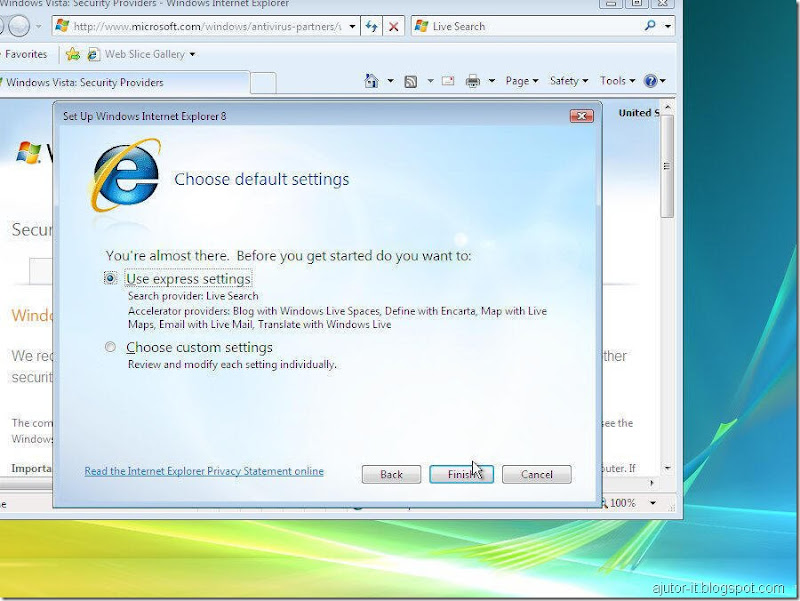The width and height of the screenshot is (800, 601).
Task: Click the horizontal scrollbar right arrow
Action: point(652,483)
